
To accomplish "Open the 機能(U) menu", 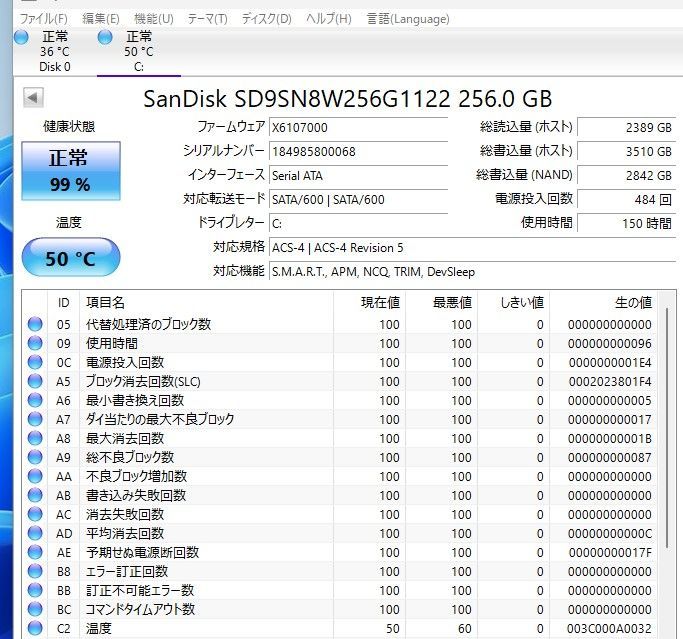I will [154, 19].
